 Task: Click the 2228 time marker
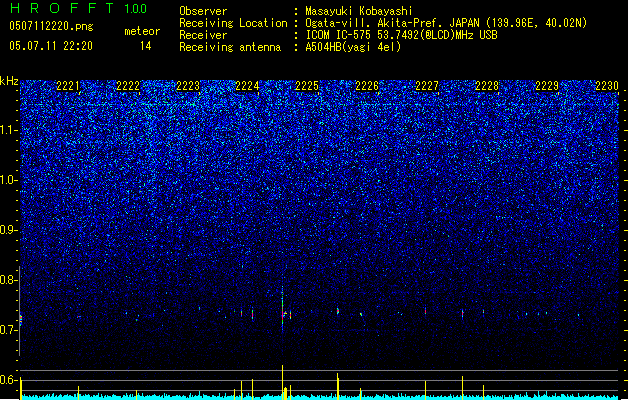[x=487, y=86]
